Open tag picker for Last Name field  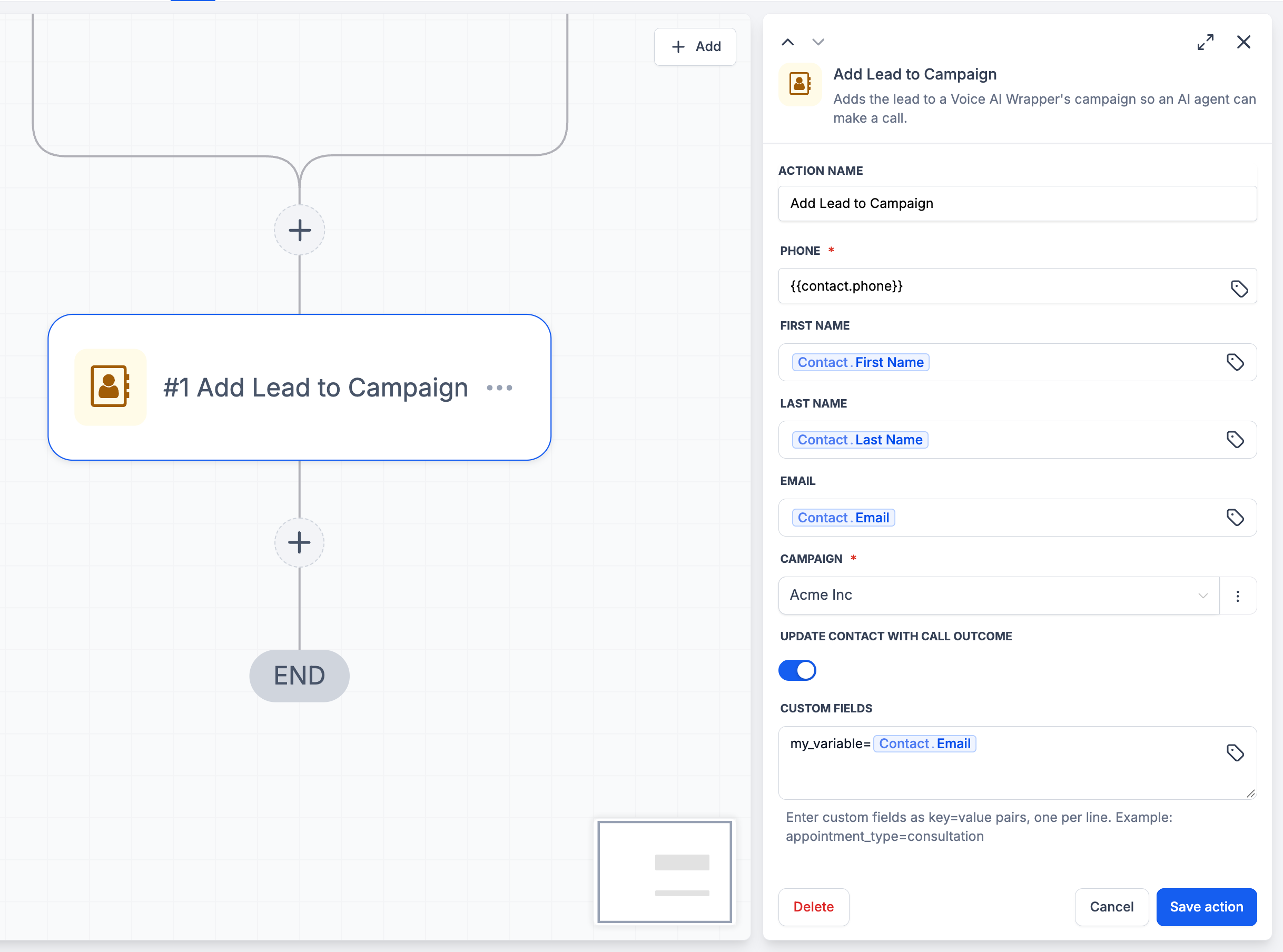coord(1235,440)
